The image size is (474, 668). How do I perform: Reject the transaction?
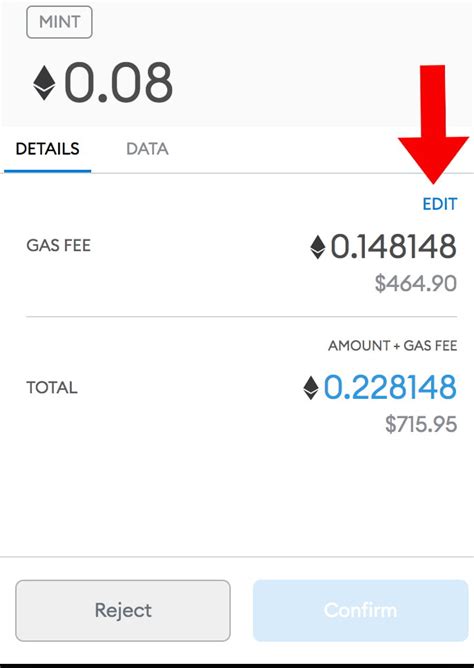tap(123, 610)
